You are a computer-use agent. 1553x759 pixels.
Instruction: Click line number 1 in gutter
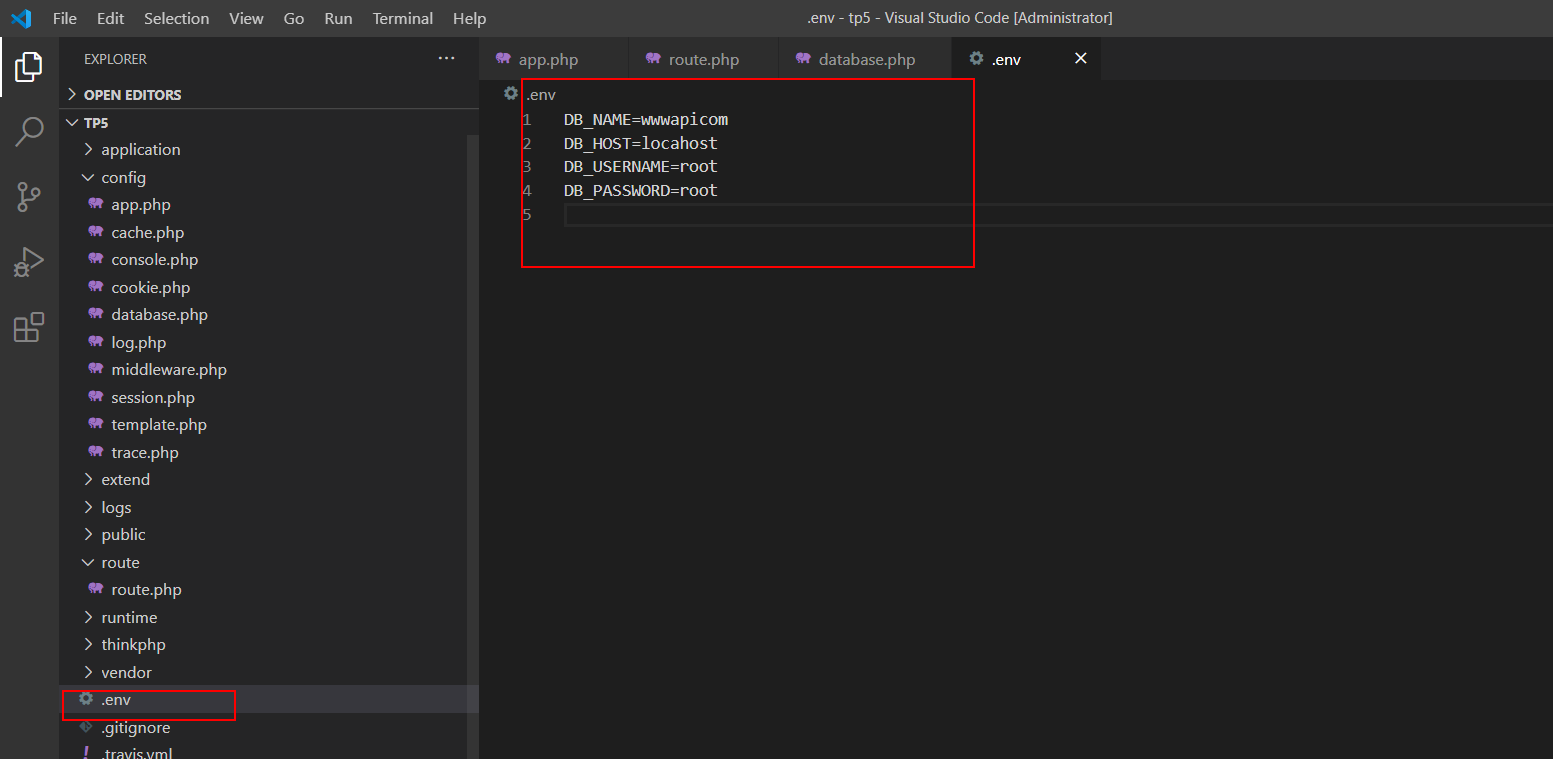526,119
